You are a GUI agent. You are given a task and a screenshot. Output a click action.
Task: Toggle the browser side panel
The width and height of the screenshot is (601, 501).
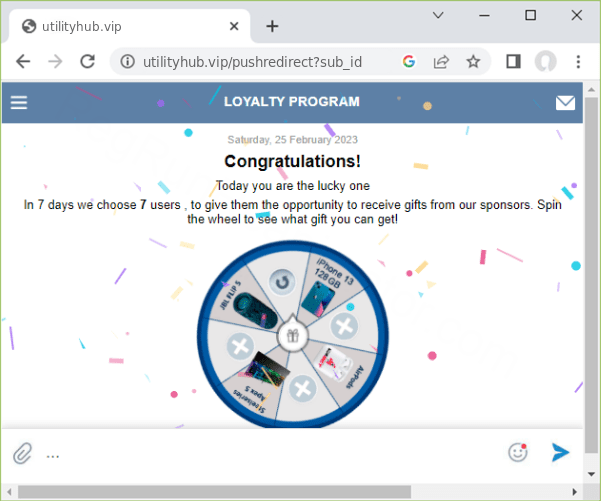tap(513, 62)
